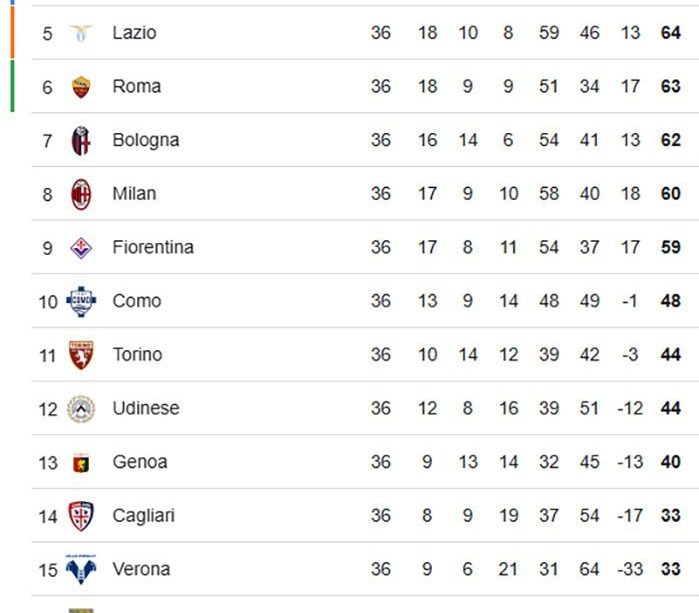The width and height of the screenshot is (699, 613).
Task: Click the Fiorentina club crest
Action: coord(81,248)
